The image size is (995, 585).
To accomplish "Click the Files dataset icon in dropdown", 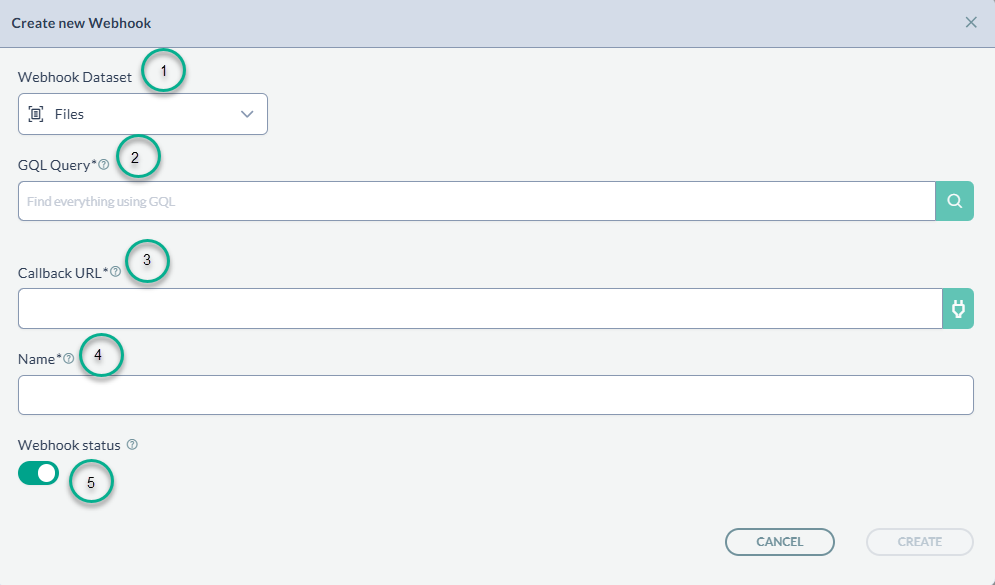I will [x=36, y=114].
